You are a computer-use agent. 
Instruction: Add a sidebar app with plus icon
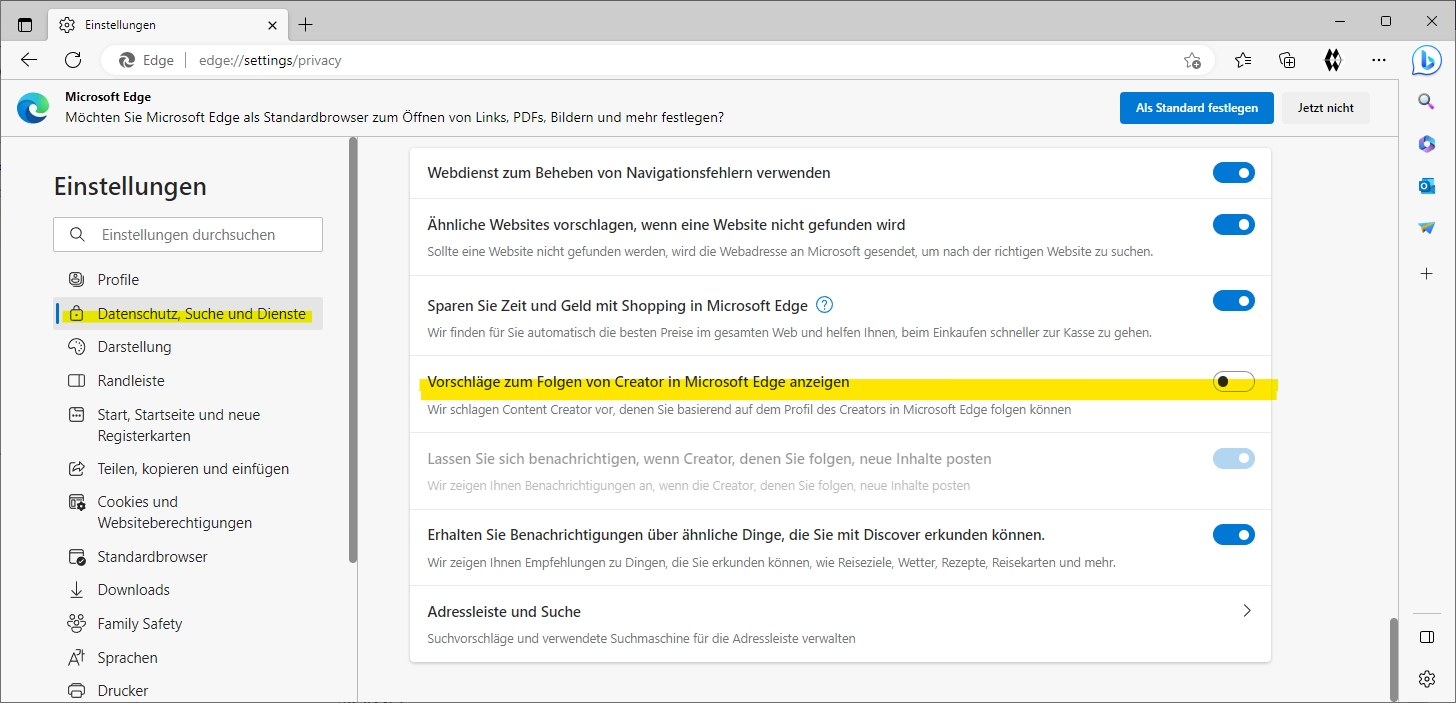pyautogui.click(x=1427, y=273)
